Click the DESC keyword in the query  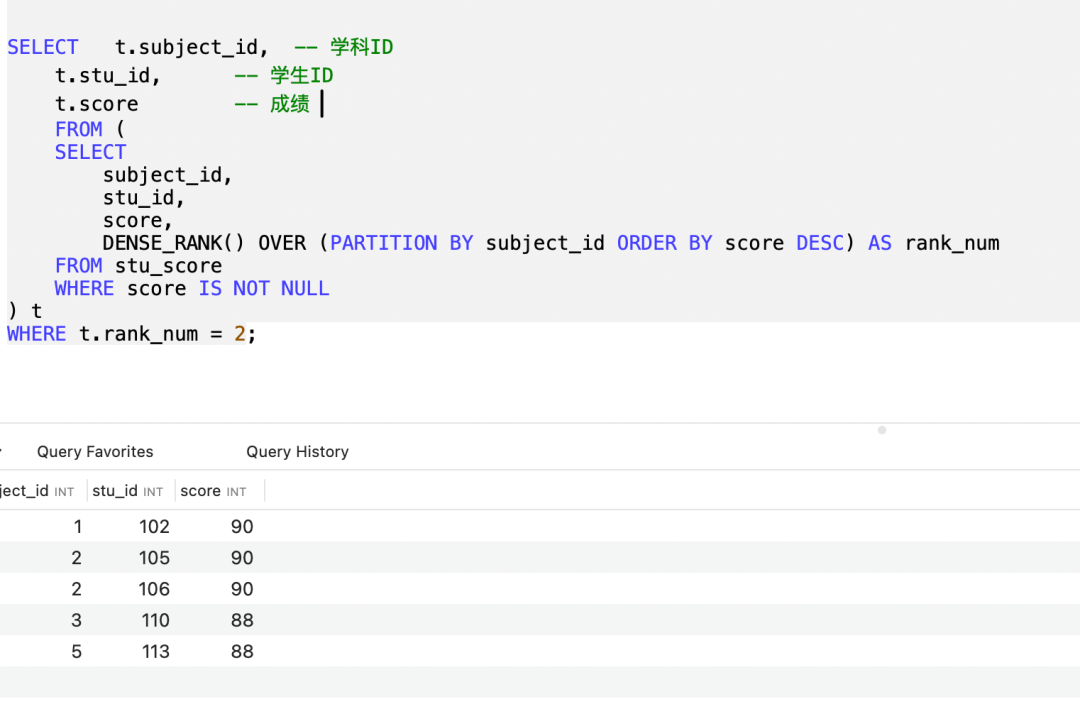(820, 243)
